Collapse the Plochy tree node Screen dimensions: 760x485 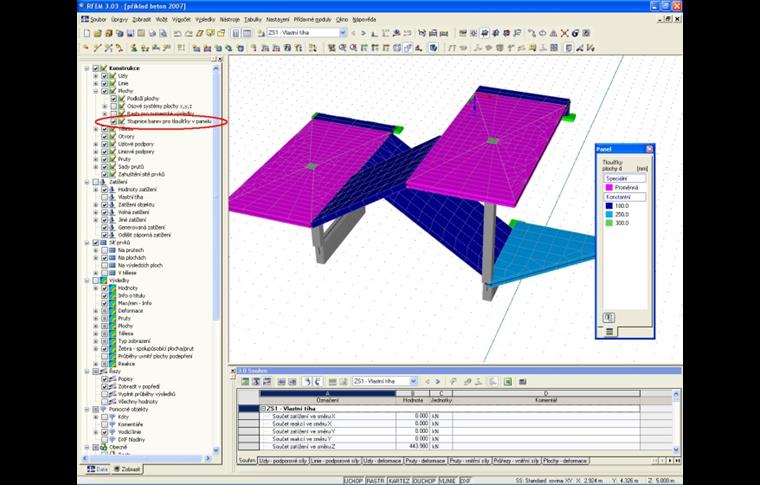[x=95, y=91]
